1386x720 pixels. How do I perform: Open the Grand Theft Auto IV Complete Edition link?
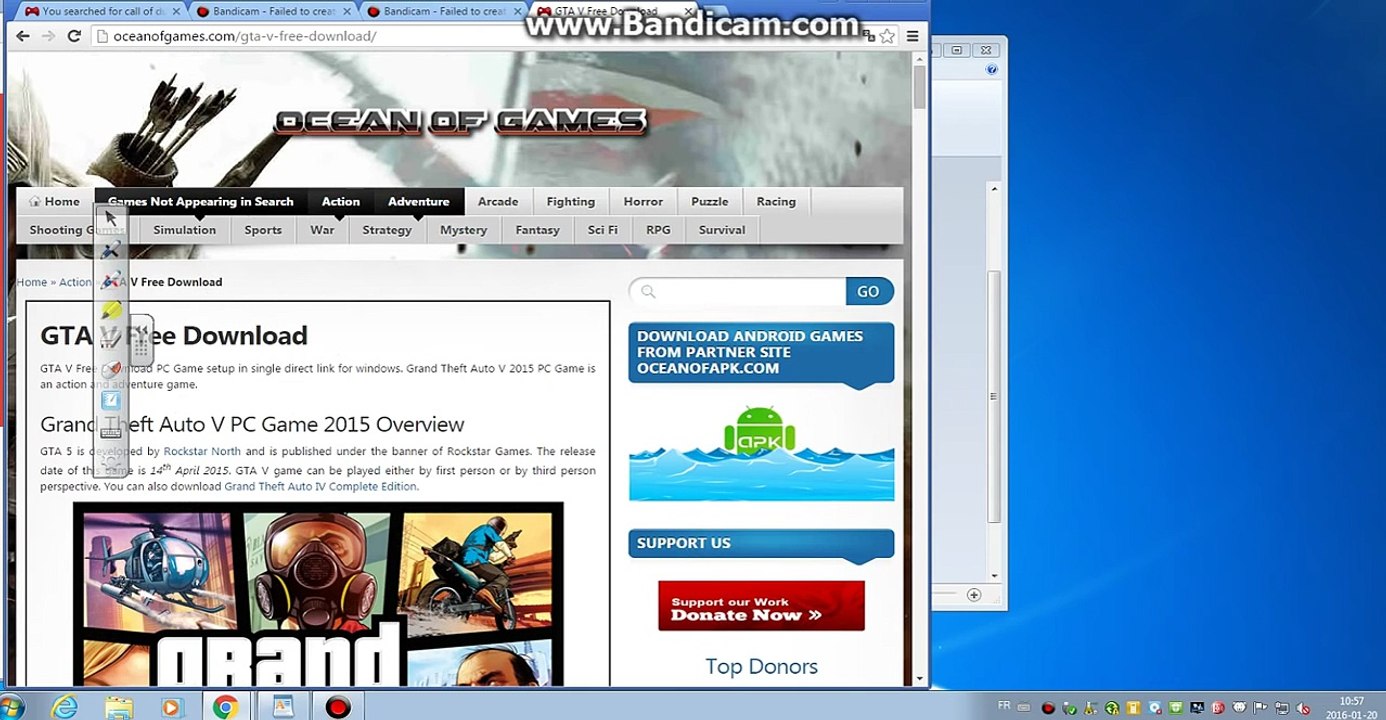(x=320, y=487)
